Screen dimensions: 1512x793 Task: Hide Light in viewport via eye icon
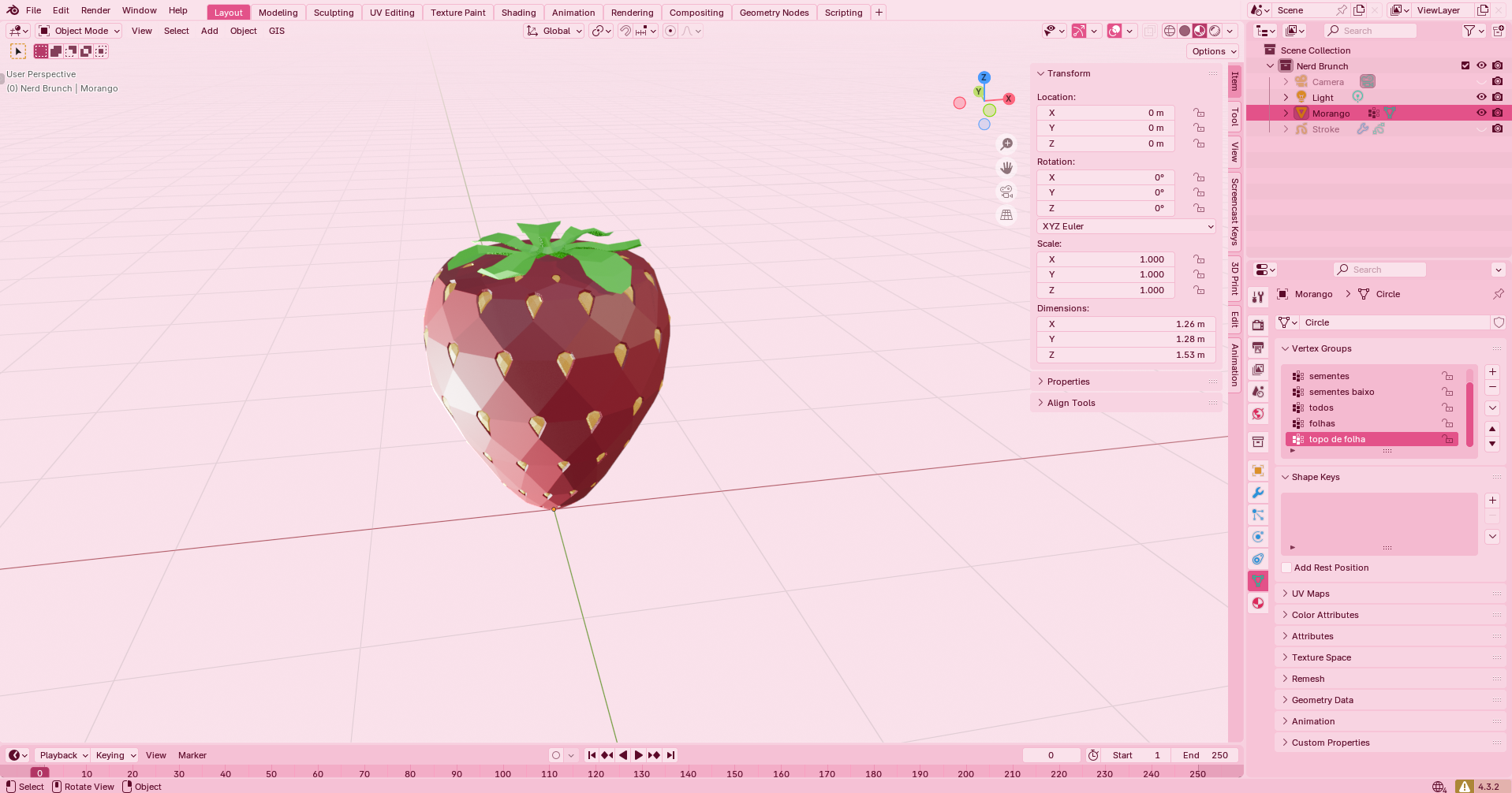(x=1481, y=97)
